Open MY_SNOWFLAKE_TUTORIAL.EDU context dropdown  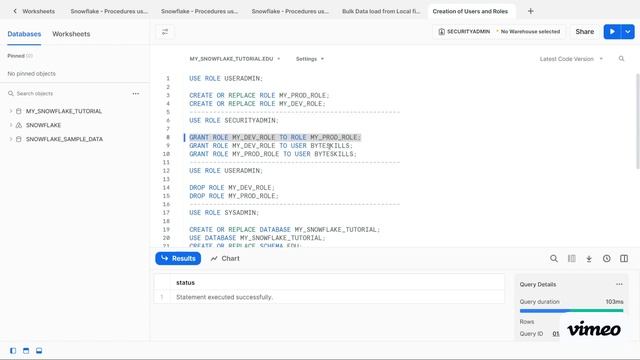tap(235, 59)
